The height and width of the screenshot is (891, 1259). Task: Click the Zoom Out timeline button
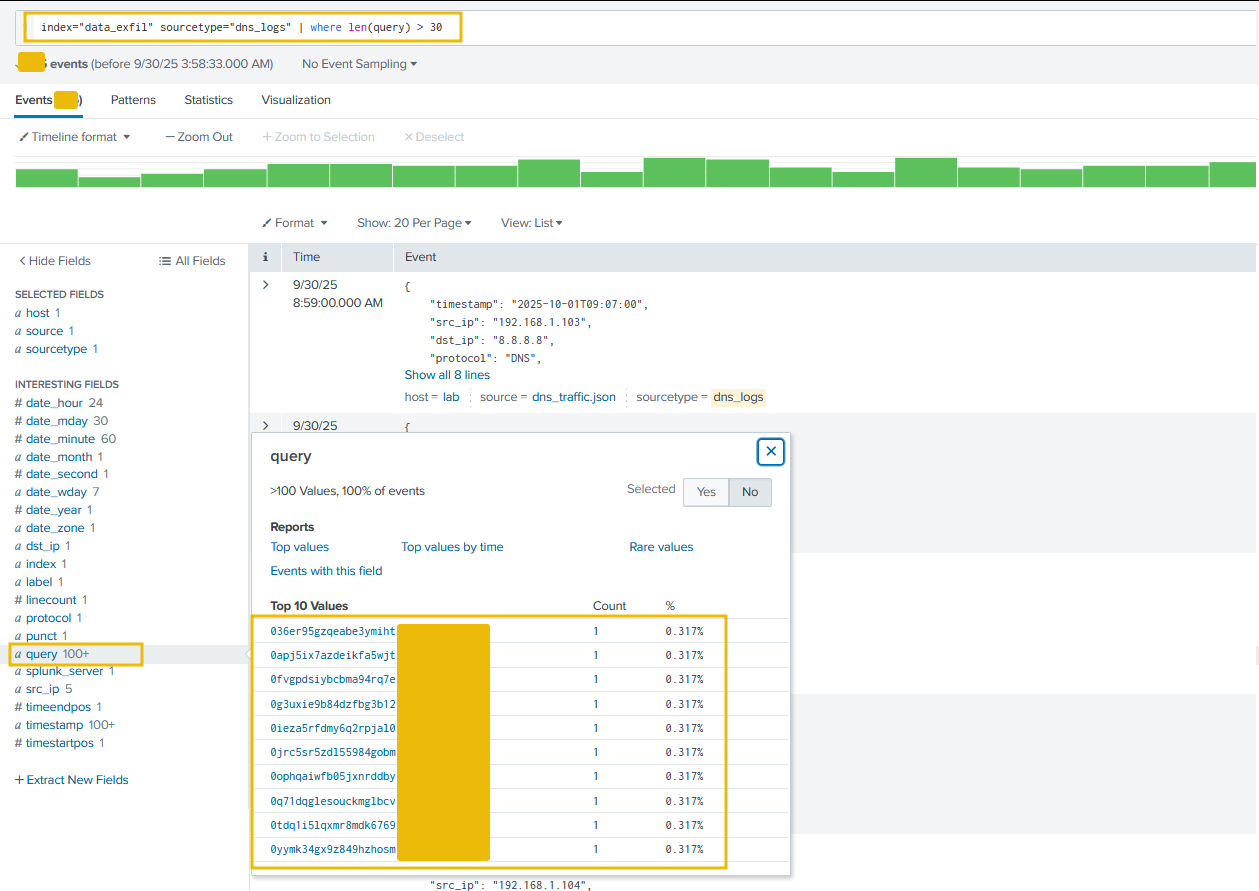pos(199,137)
